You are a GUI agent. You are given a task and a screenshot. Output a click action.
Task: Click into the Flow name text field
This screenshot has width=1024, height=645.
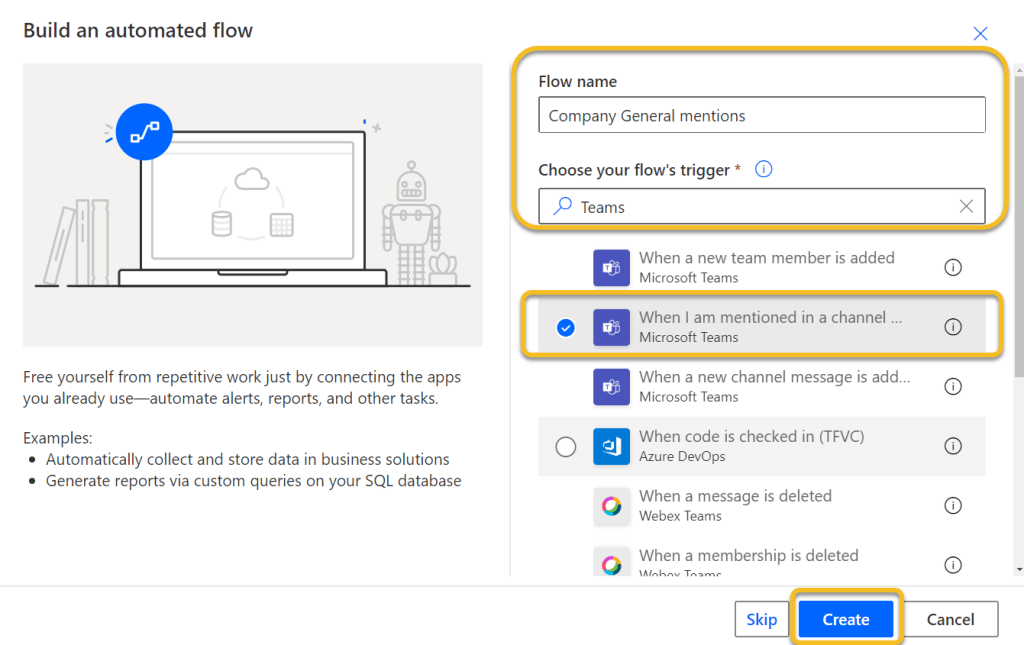pyautogui.click(x=762, y=116)
